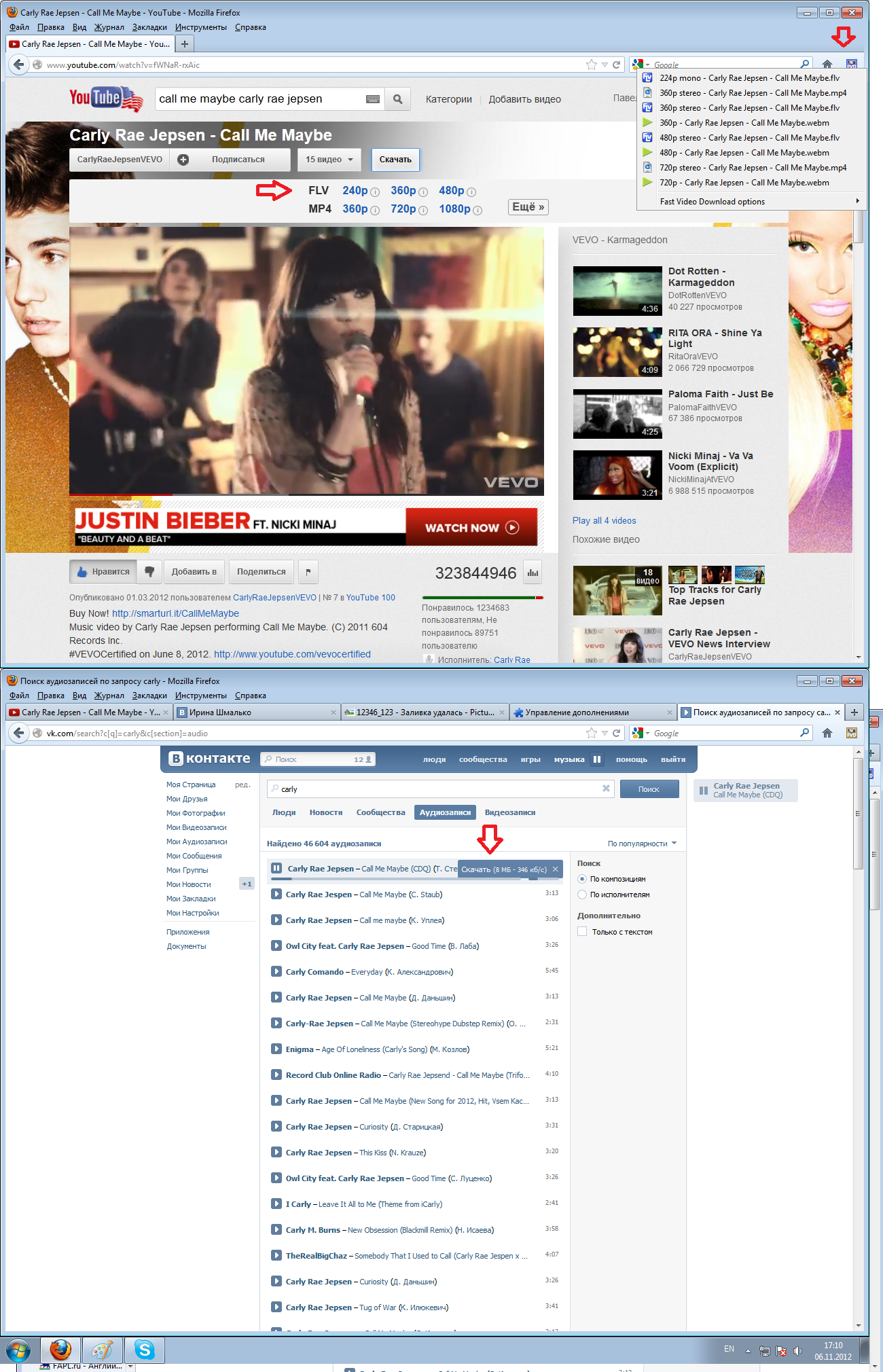Click the video downloader toolbar icon in top Firefox
The height and width of the screenshot is (1372, 883).
(851, 65)
